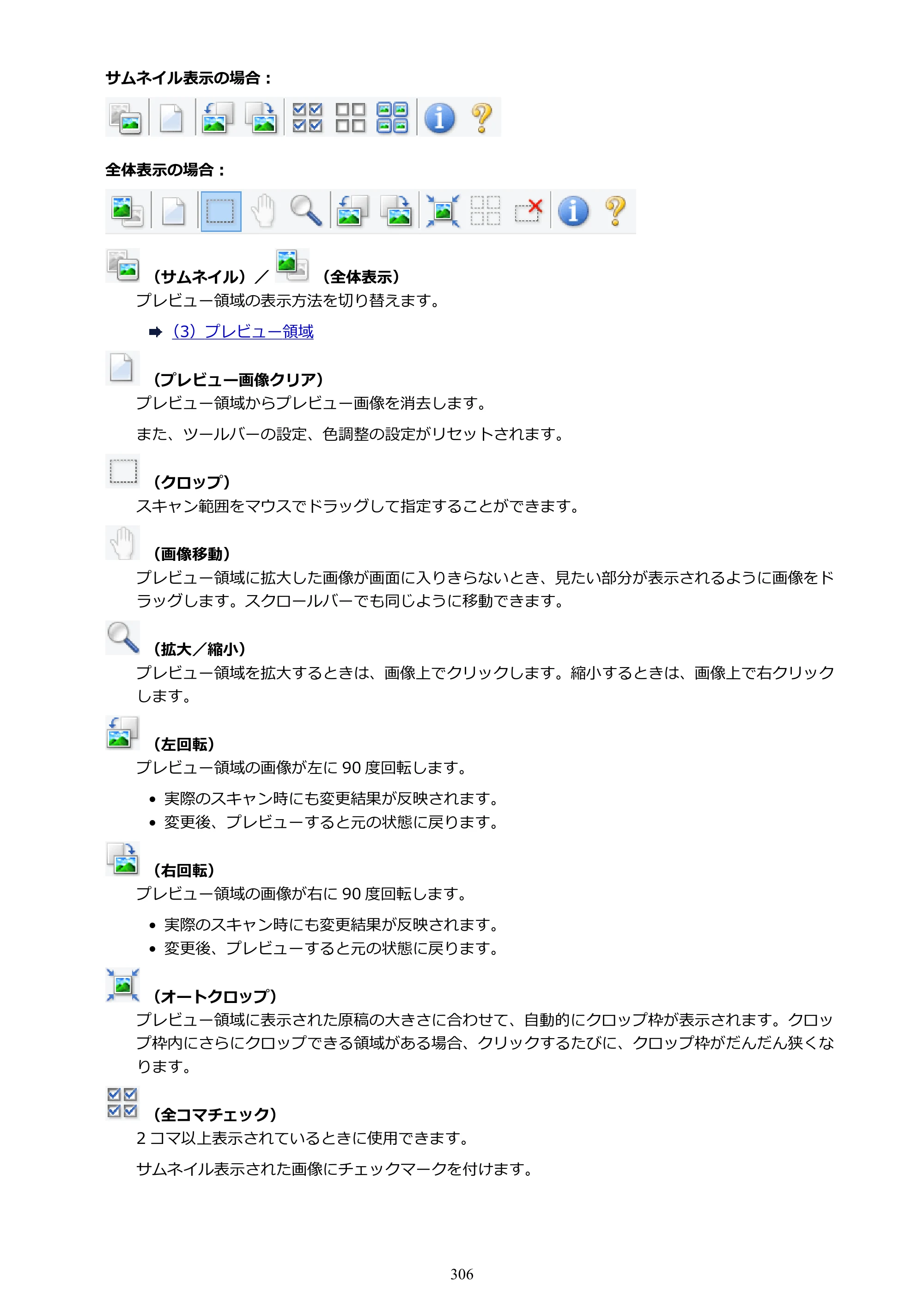Click the icon beside the (左回転) heading
The width and height of the screenshot is (924, 1307).
123,733
